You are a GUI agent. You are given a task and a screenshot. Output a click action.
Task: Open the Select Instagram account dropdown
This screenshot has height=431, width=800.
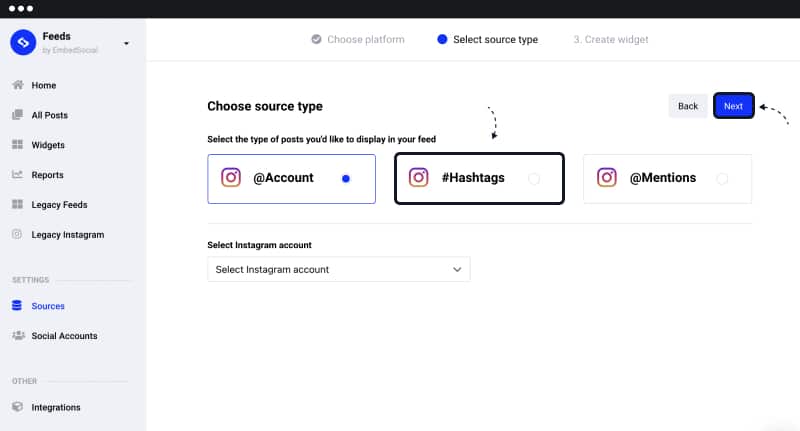point(339,269)
